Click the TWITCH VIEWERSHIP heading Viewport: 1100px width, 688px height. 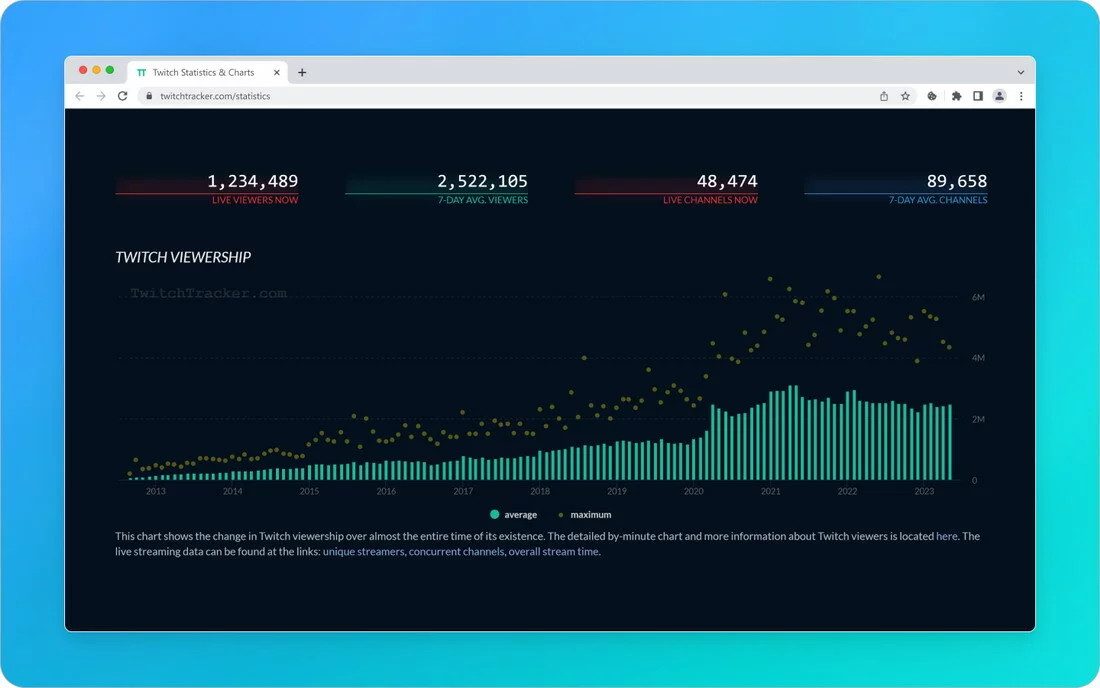pyautogui.click(x=183, y=257)
